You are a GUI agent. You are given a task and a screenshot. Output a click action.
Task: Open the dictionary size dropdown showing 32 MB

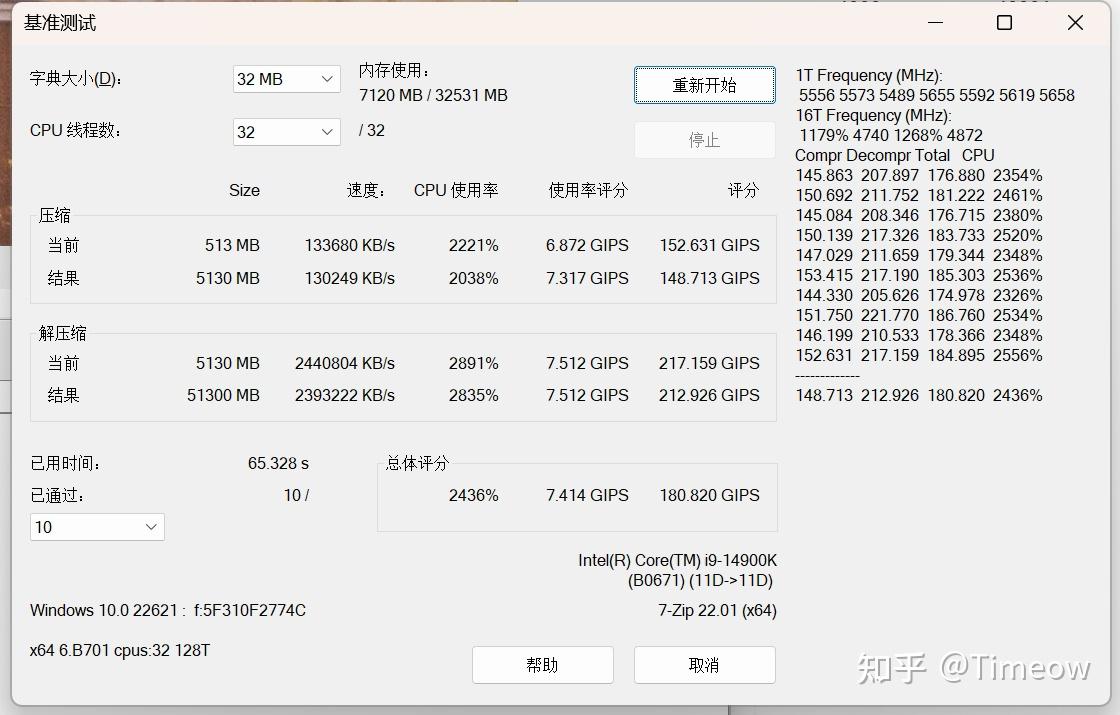286,79
